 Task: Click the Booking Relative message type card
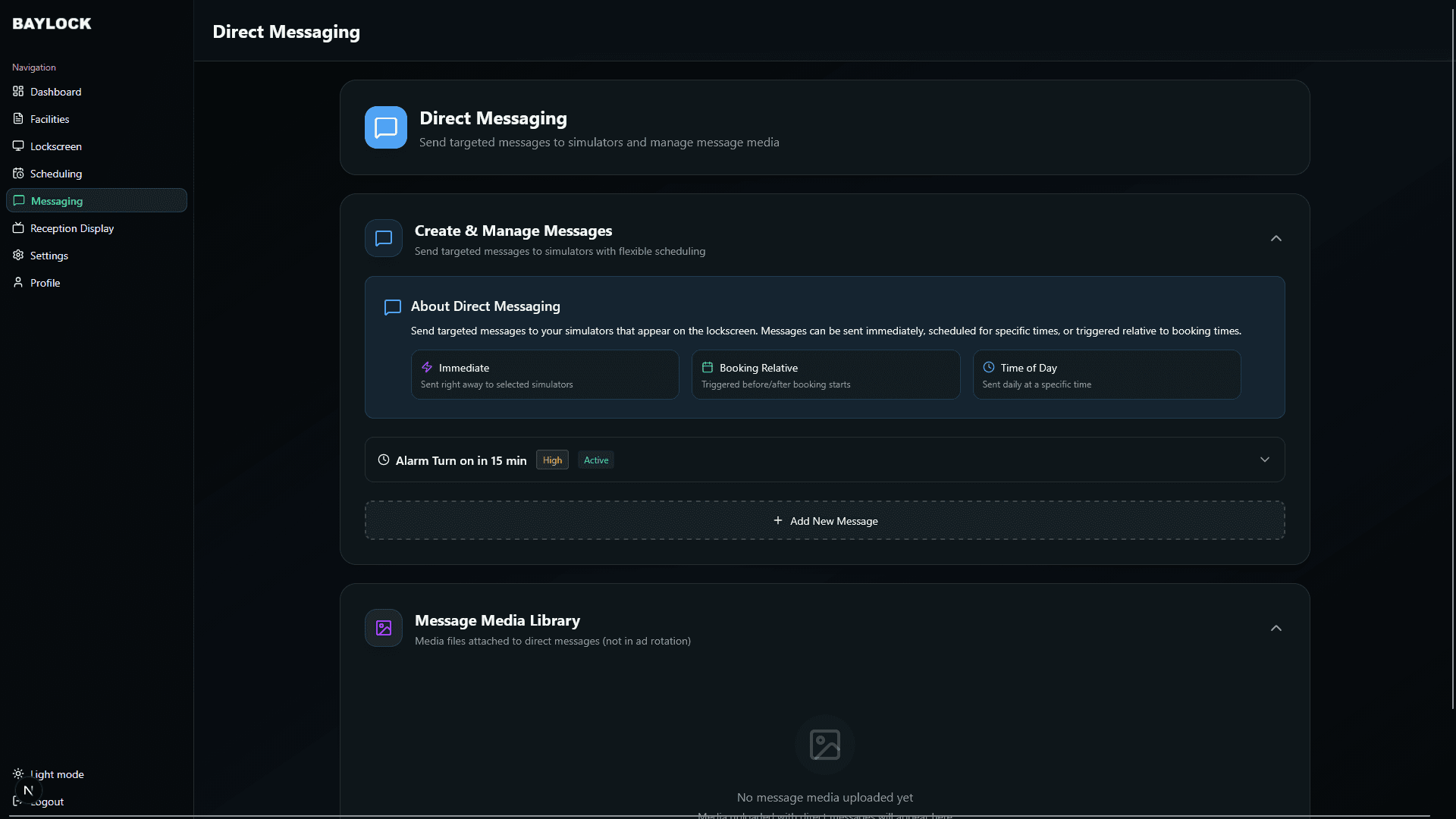point(826,375)
